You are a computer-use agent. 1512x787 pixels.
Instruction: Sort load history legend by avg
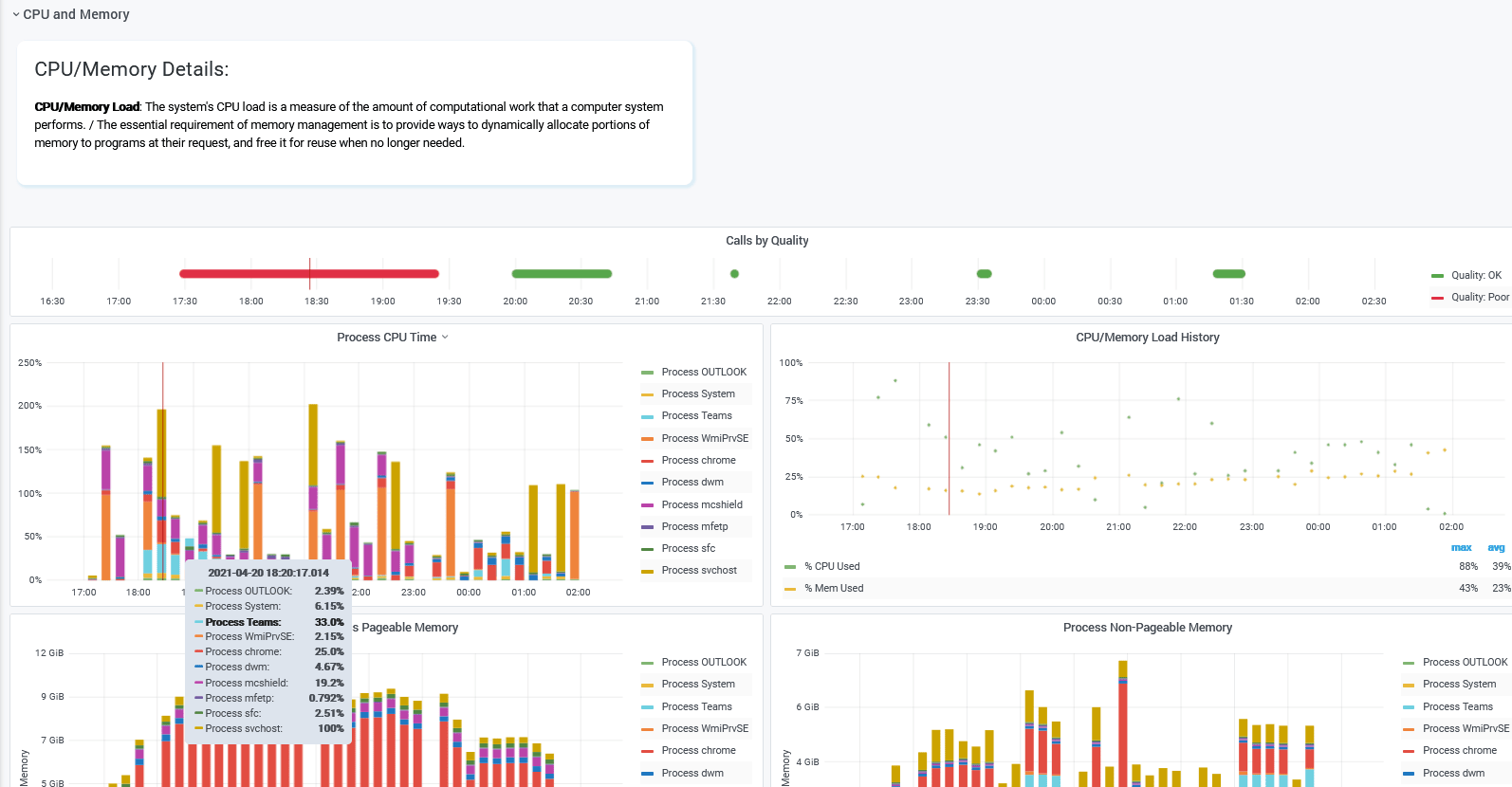(x=1496, y=548)
